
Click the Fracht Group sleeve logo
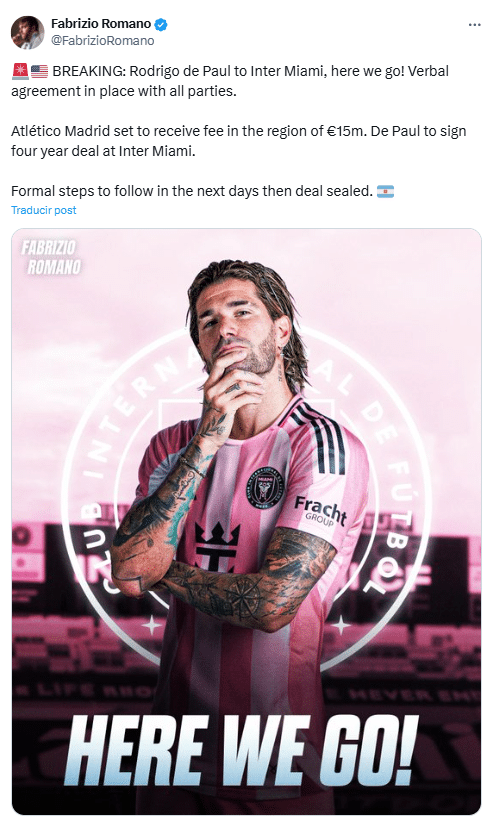pos(320,512)
